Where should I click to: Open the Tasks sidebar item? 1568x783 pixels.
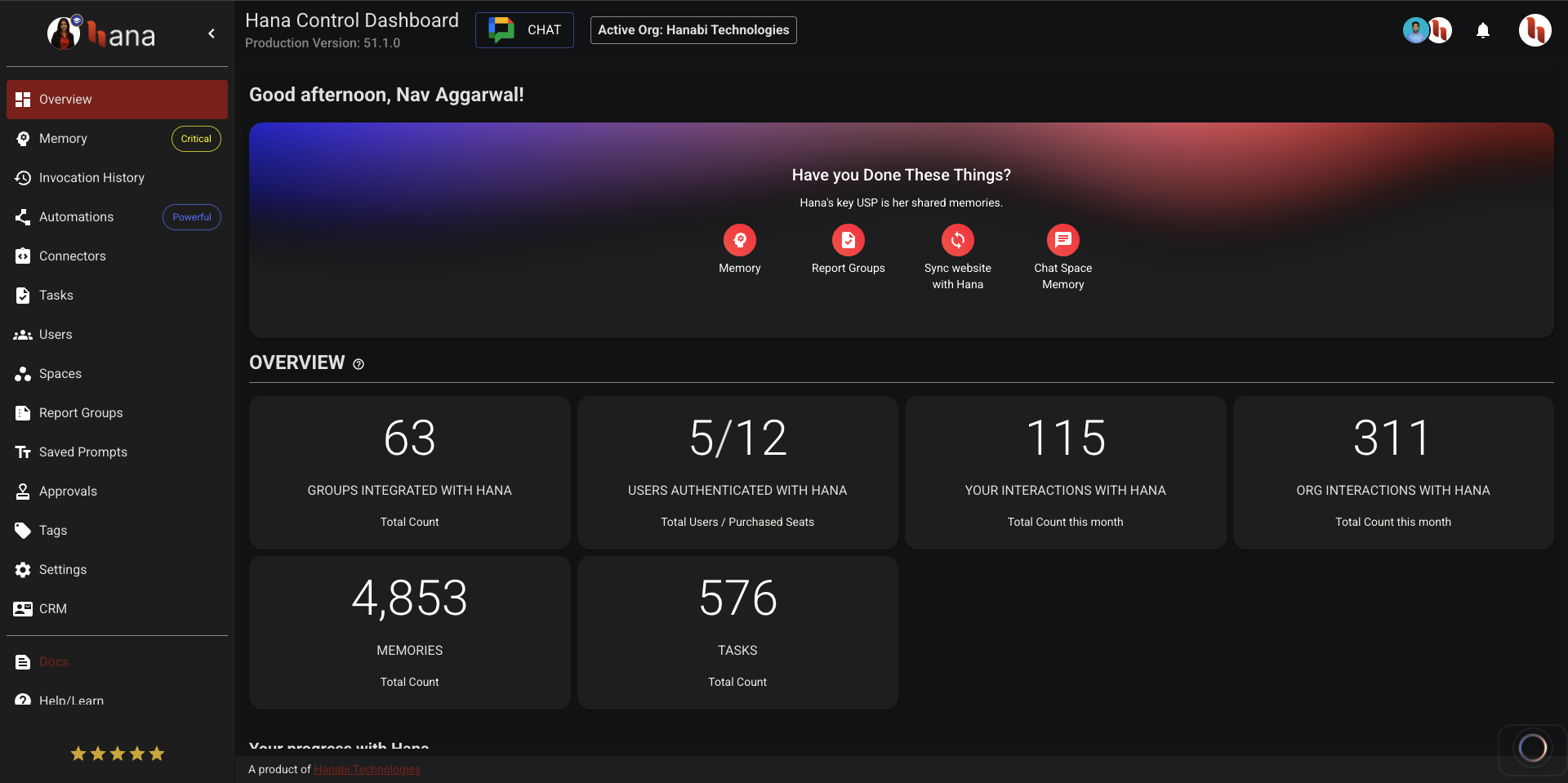coord(117,296)
